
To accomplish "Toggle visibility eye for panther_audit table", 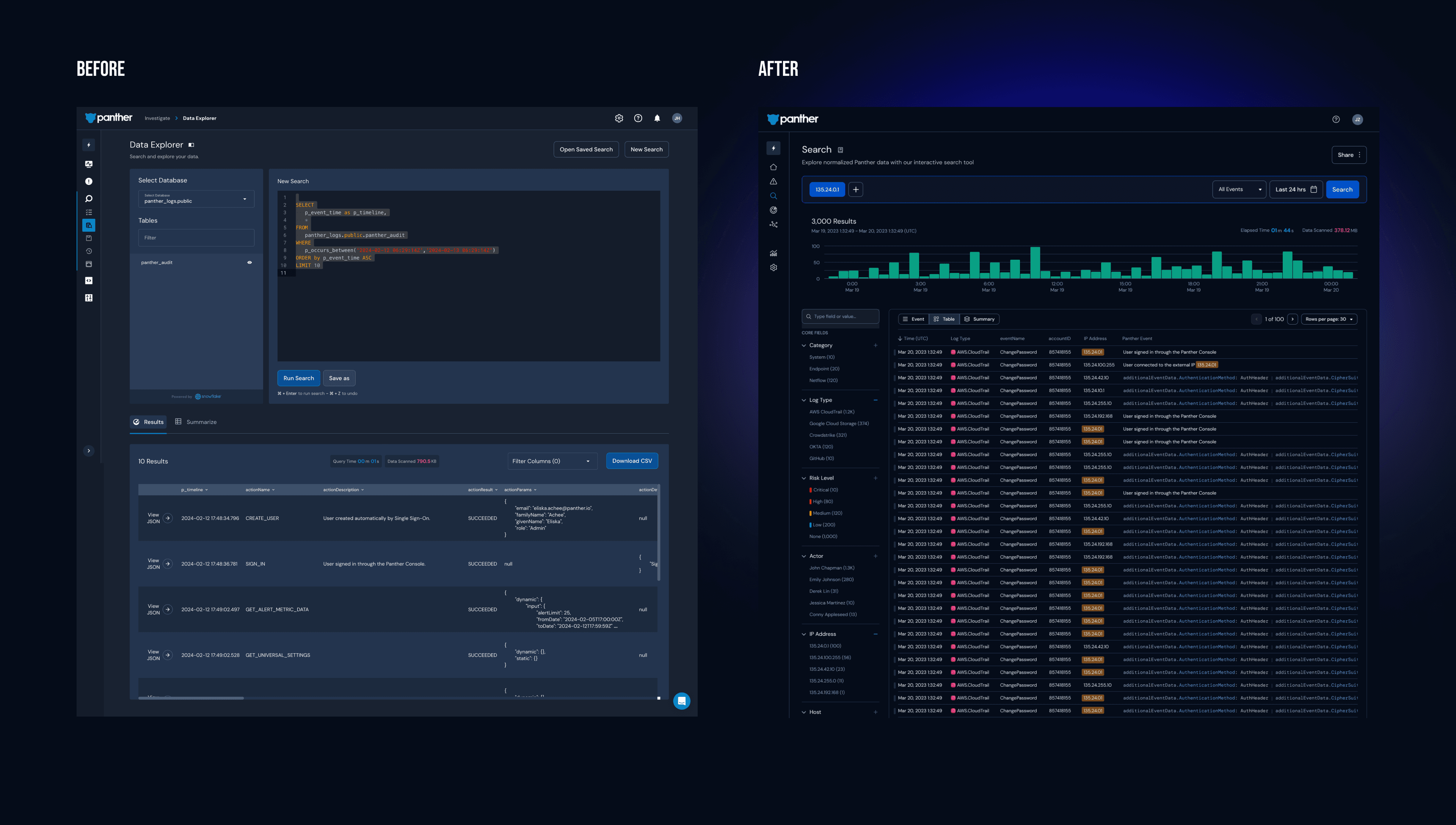I will point(249,262).
